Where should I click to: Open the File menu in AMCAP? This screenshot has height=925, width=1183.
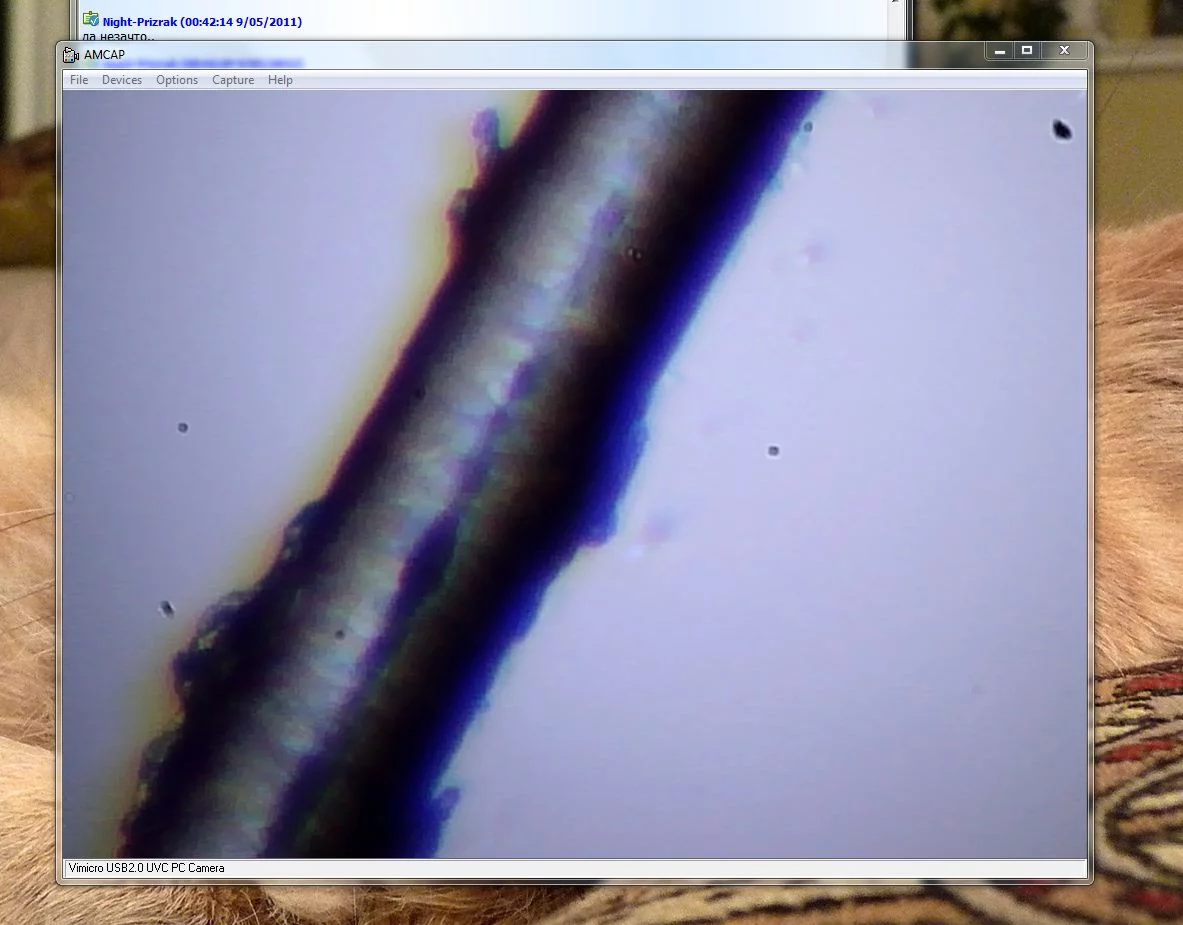pyautogui.click(x=79, y=80)
